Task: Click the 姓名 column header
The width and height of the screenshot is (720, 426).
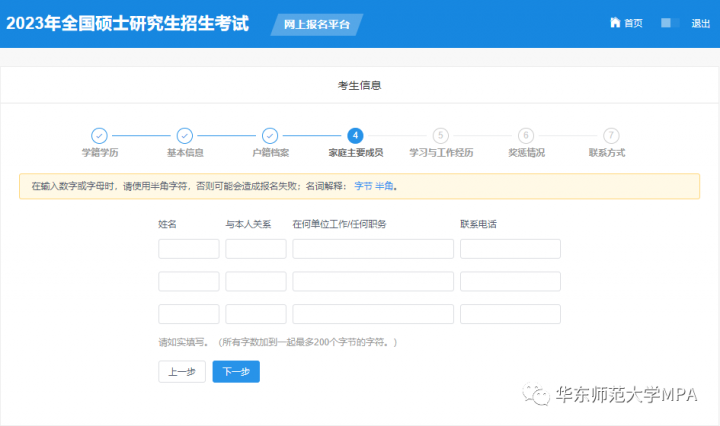Action: [x=167, y=224]
